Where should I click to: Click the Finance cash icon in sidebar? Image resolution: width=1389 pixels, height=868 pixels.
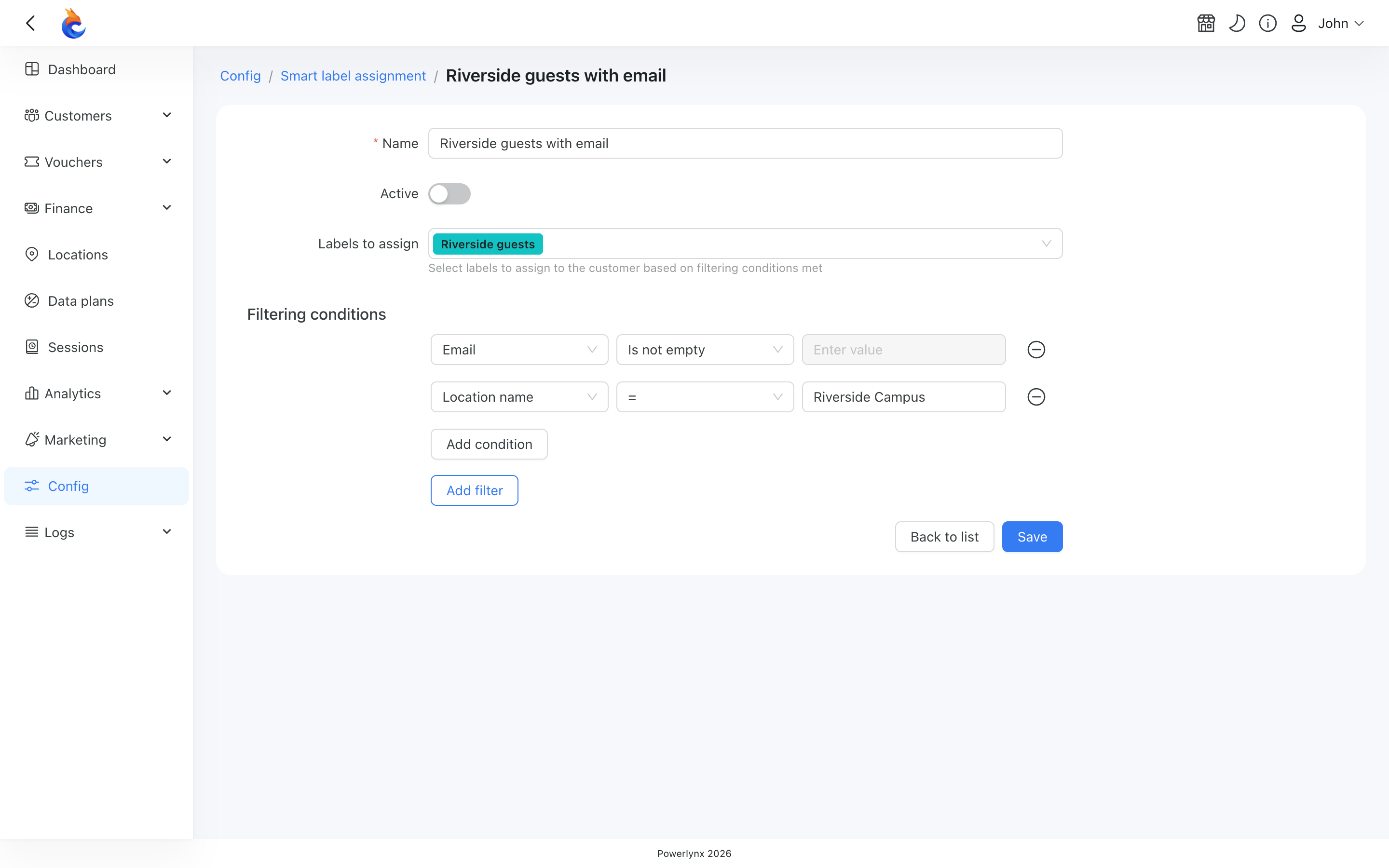[31, 208]
